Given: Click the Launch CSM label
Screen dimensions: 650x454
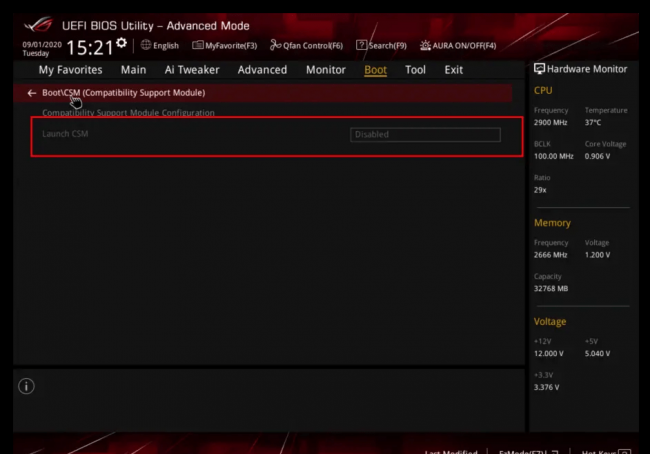Looking at the screenshot, I should 65,134.
